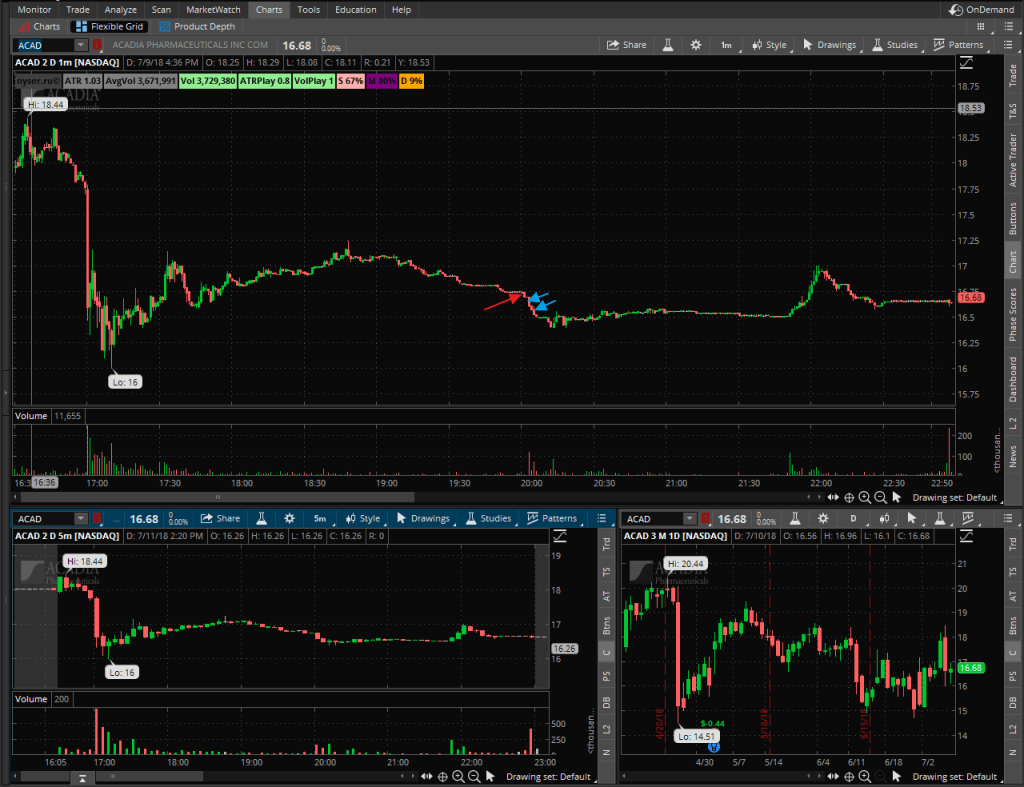This screenshot has height=787, width=1024.
Task: Toggle the Active Trader side panel
Action: click(x=1012, y=159)
